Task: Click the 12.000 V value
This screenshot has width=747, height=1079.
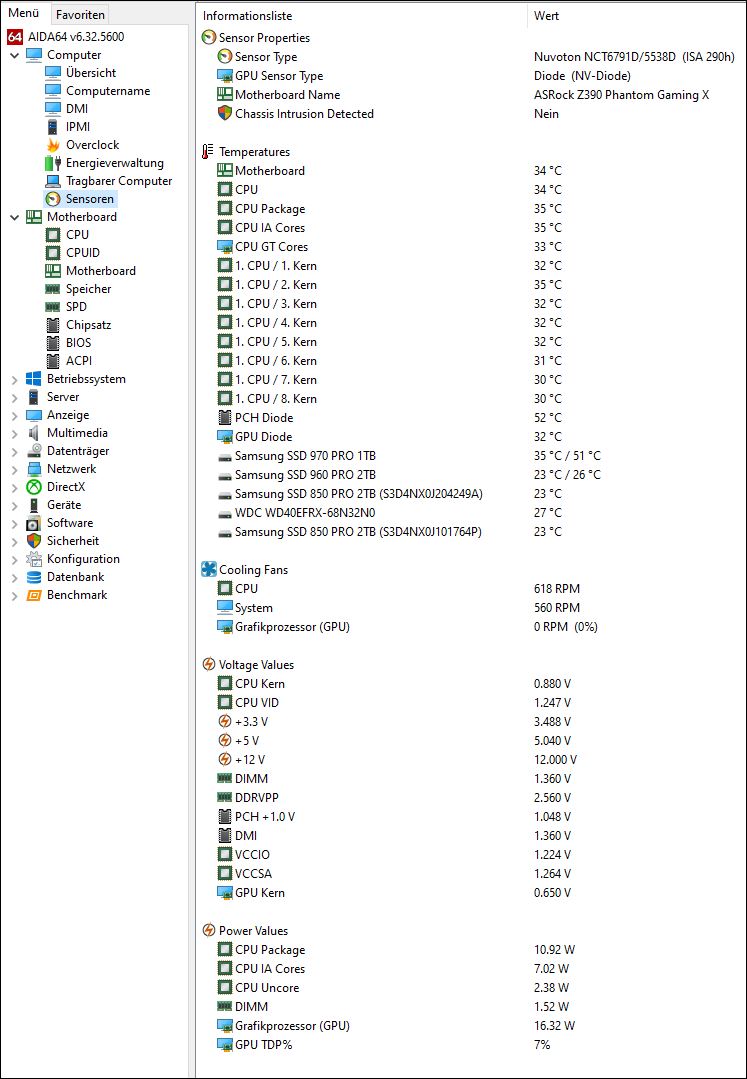Action: pos(555,760)
